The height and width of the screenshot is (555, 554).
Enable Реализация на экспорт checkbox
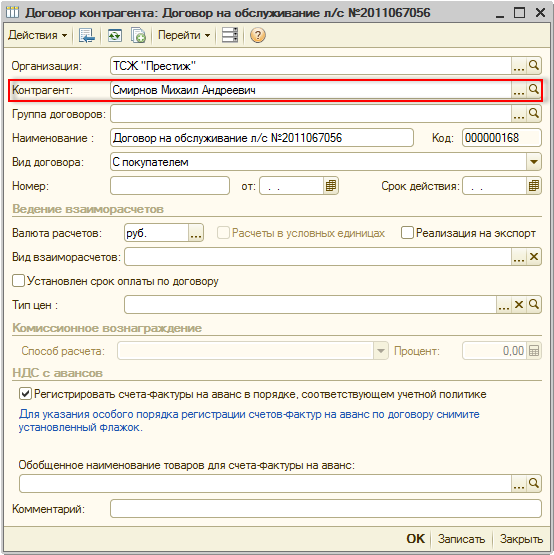[x=407, y=233]
